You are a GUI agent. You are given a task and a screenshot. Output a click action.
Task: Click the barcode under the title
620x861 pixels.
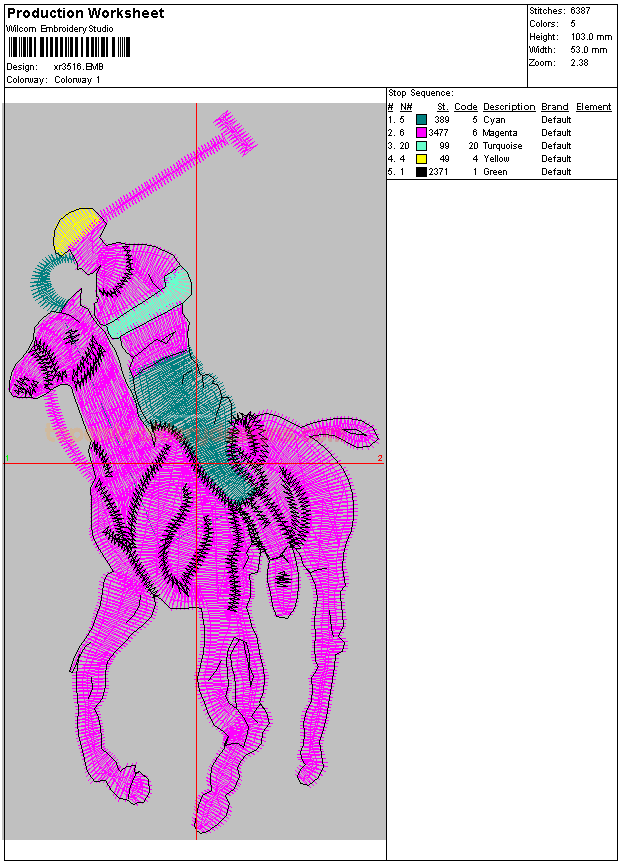point(69,47)
